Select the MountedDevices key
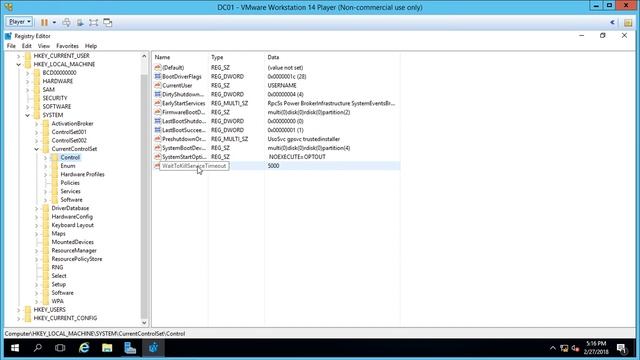 tap(72, 242)
